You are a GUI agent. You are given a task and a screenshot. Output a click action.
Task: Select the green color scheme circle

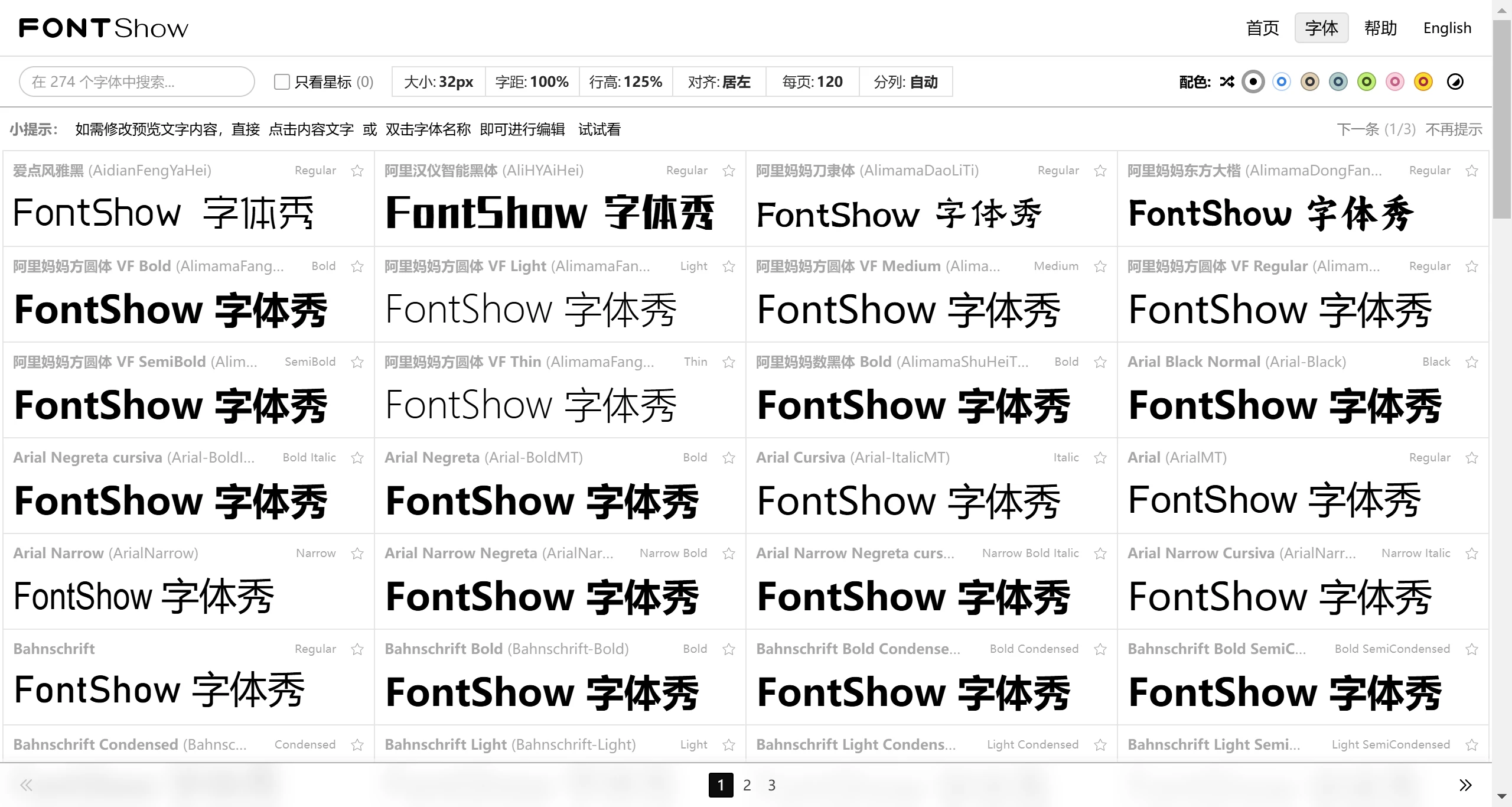pos(1366,82)
